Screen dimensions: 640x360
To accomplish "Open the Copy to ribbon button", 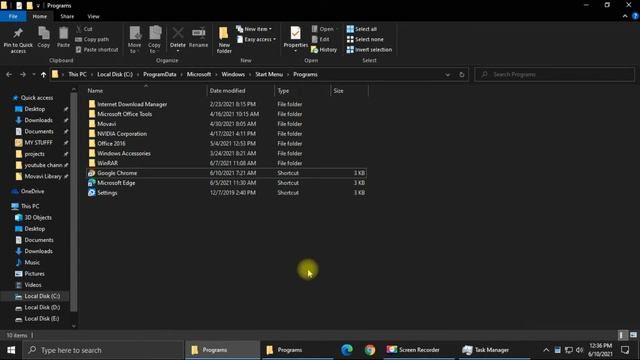I will click(x=154, y=40).
